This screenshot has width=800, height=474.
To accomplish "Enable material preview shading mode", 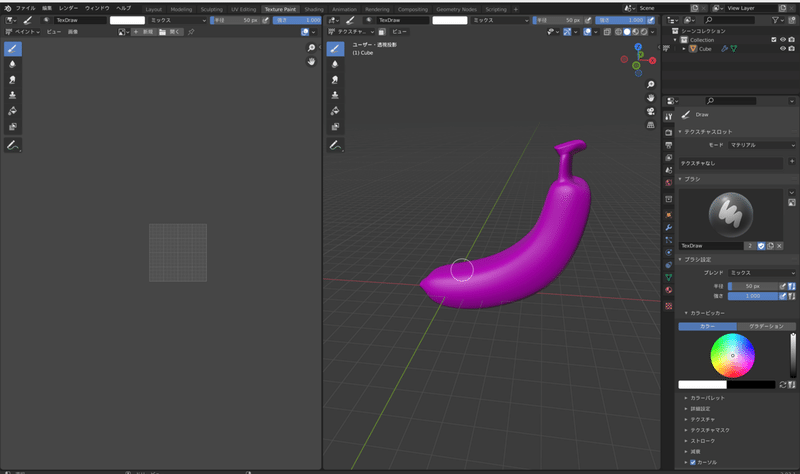I will point(636,32).
